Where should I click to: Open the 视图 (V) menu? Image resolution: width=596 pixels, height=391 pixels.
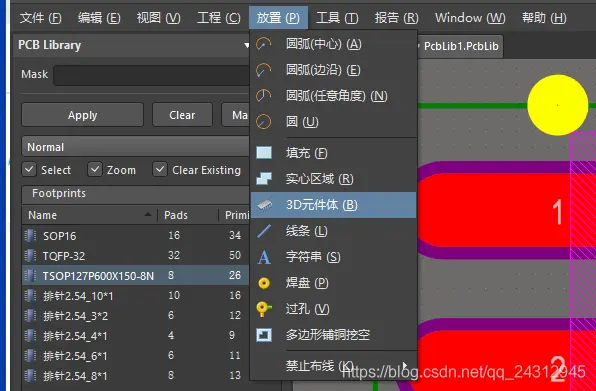159,18
